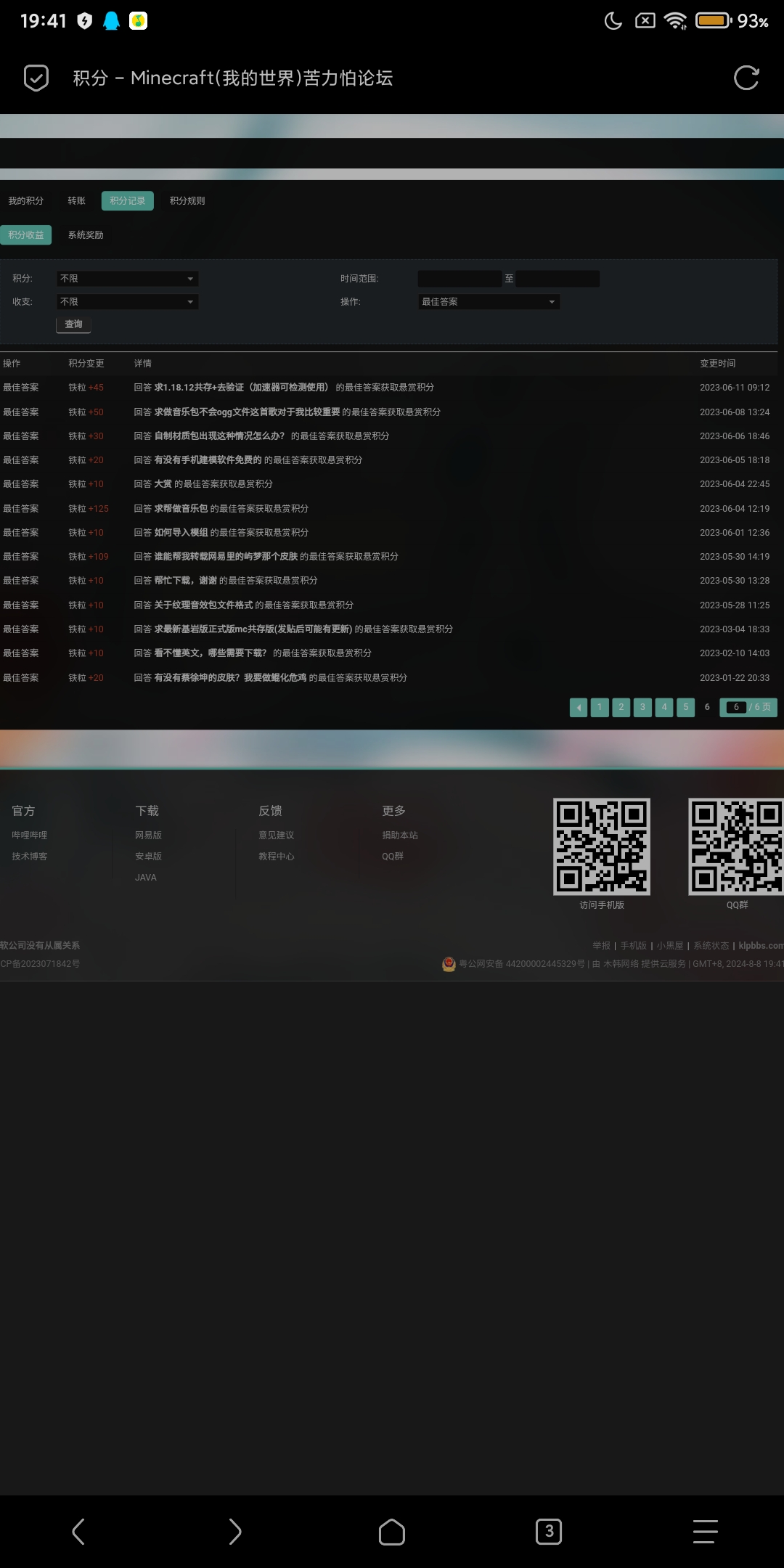Open footer download link JAVA

point(146,878)
